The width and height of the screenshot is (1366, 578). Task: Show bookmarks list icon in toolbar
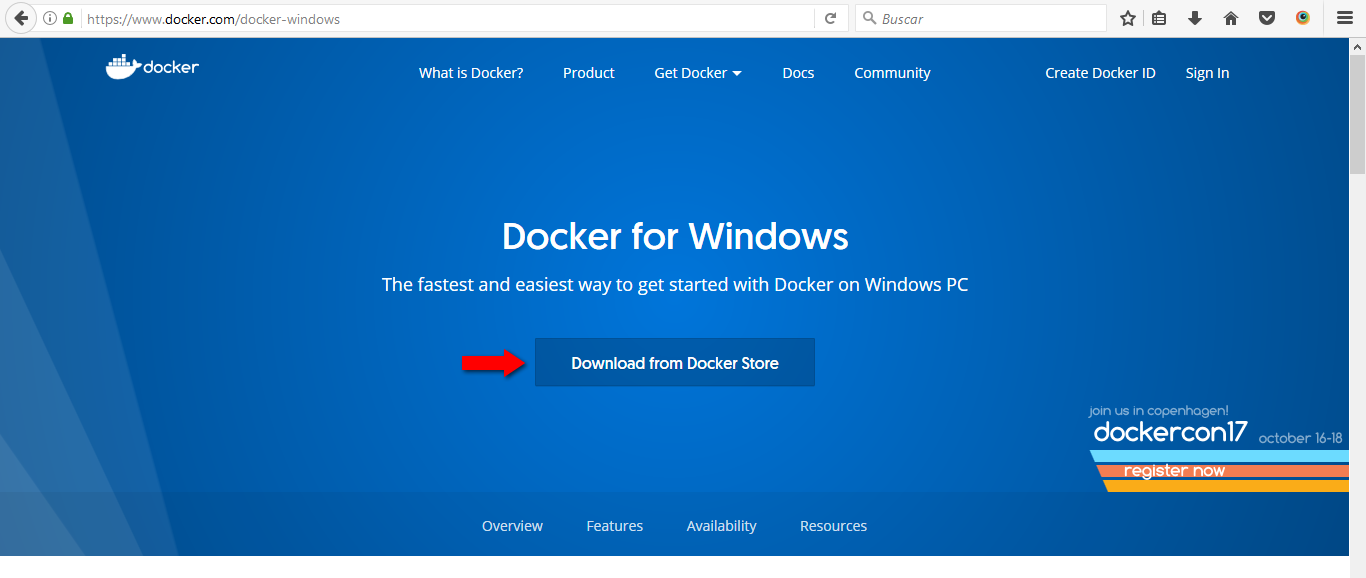pyautogui.click(x=1160, y=18)
